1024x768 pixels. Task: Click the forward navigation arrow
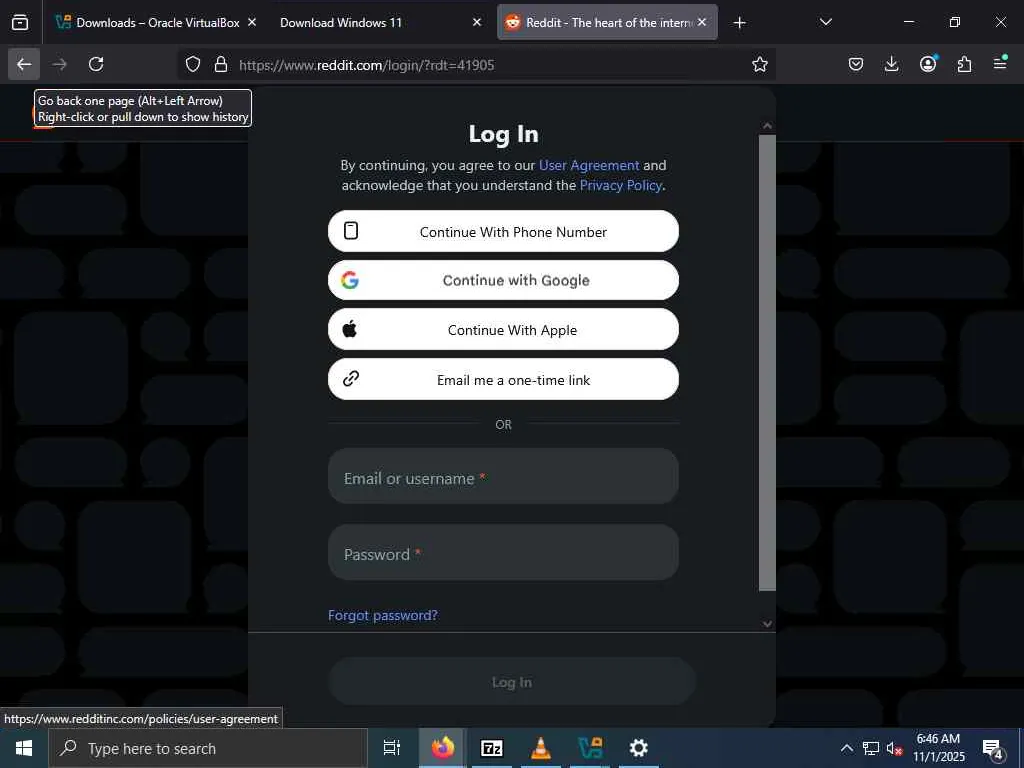click(59, 64)
